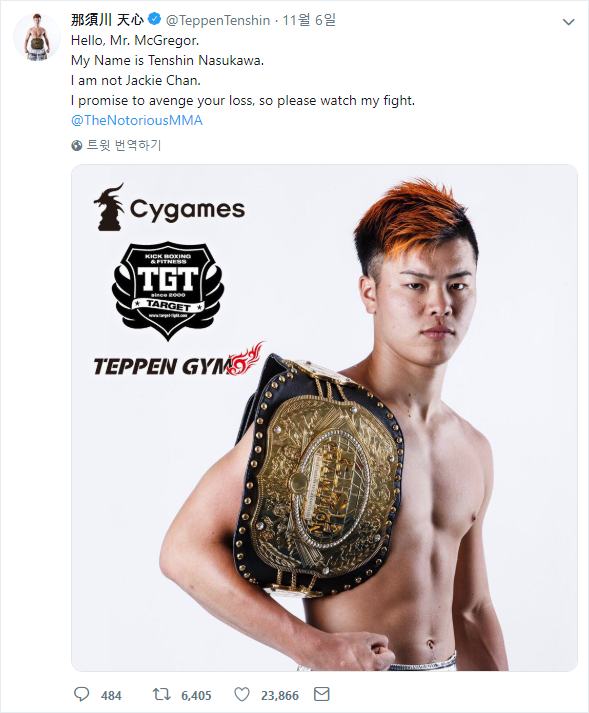Open the attached fighter photo
The height and width of the screenshot is (713, 589).
324,417
